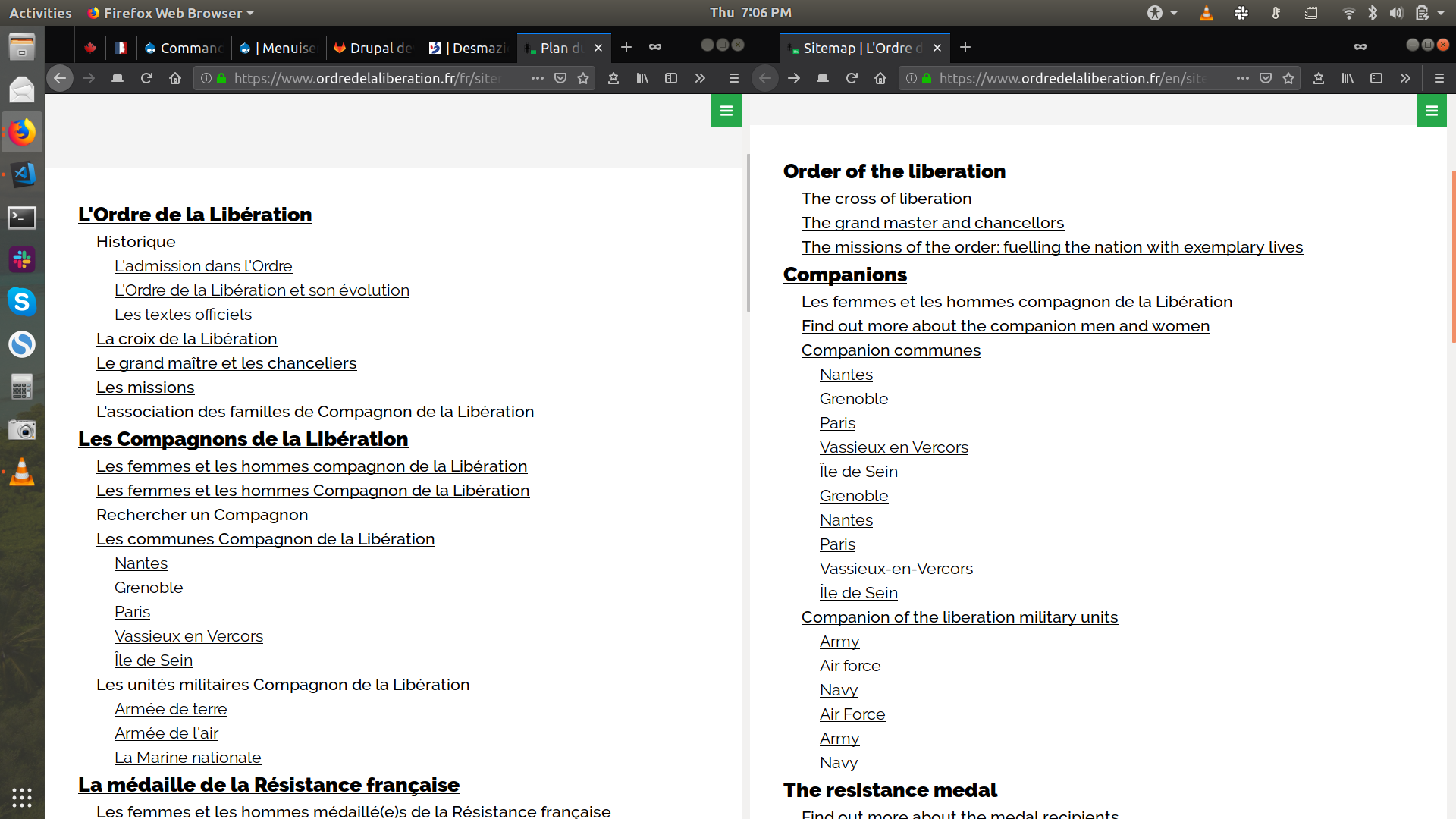Open Firefox Web Browser app menu dropdown

point(171,13)
